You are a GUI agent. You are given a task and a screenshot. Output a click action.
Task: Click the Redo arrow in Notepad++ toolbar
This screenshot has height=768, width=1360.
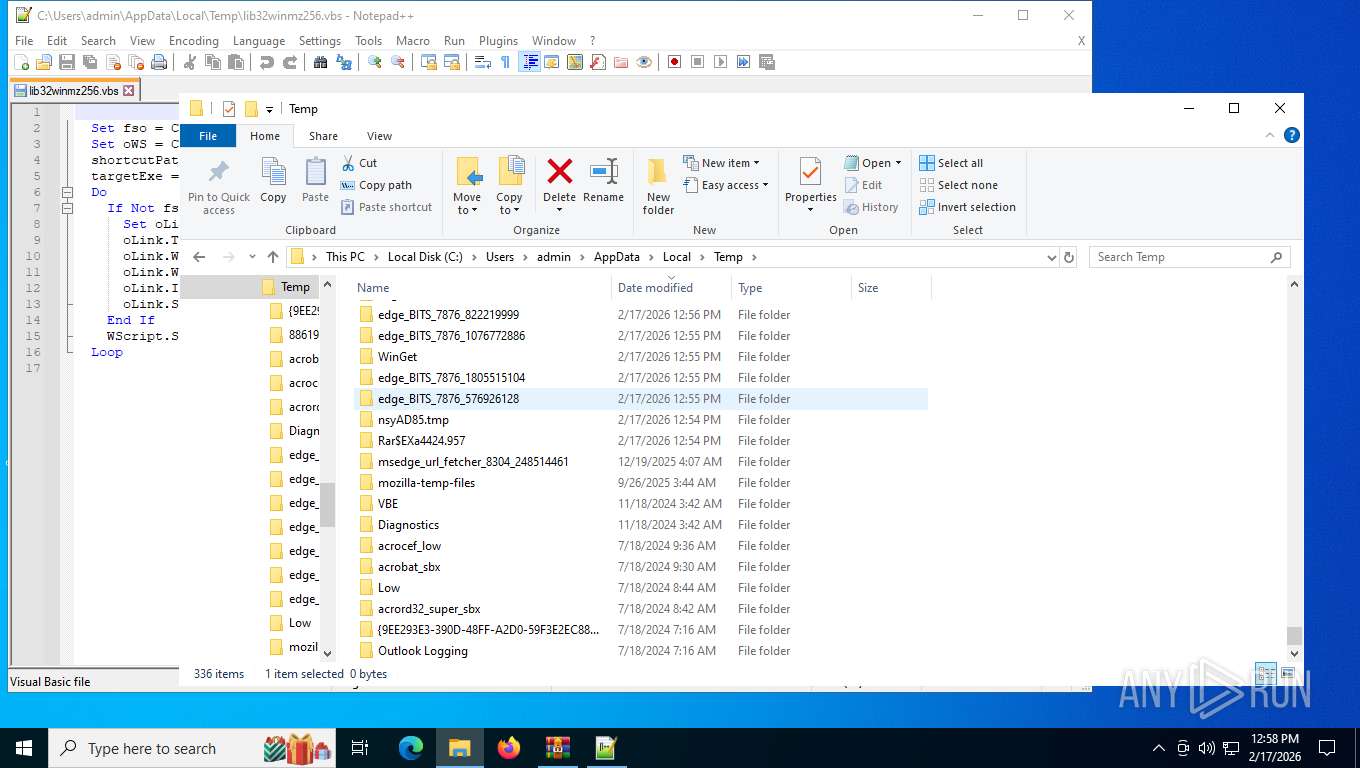pos(289,62)
